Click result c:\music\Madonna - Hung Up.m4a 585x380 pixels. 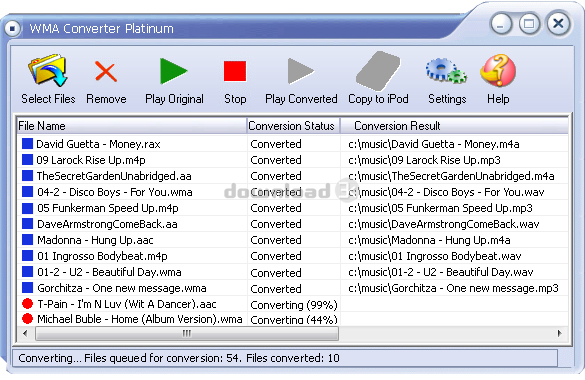point(429,240)
